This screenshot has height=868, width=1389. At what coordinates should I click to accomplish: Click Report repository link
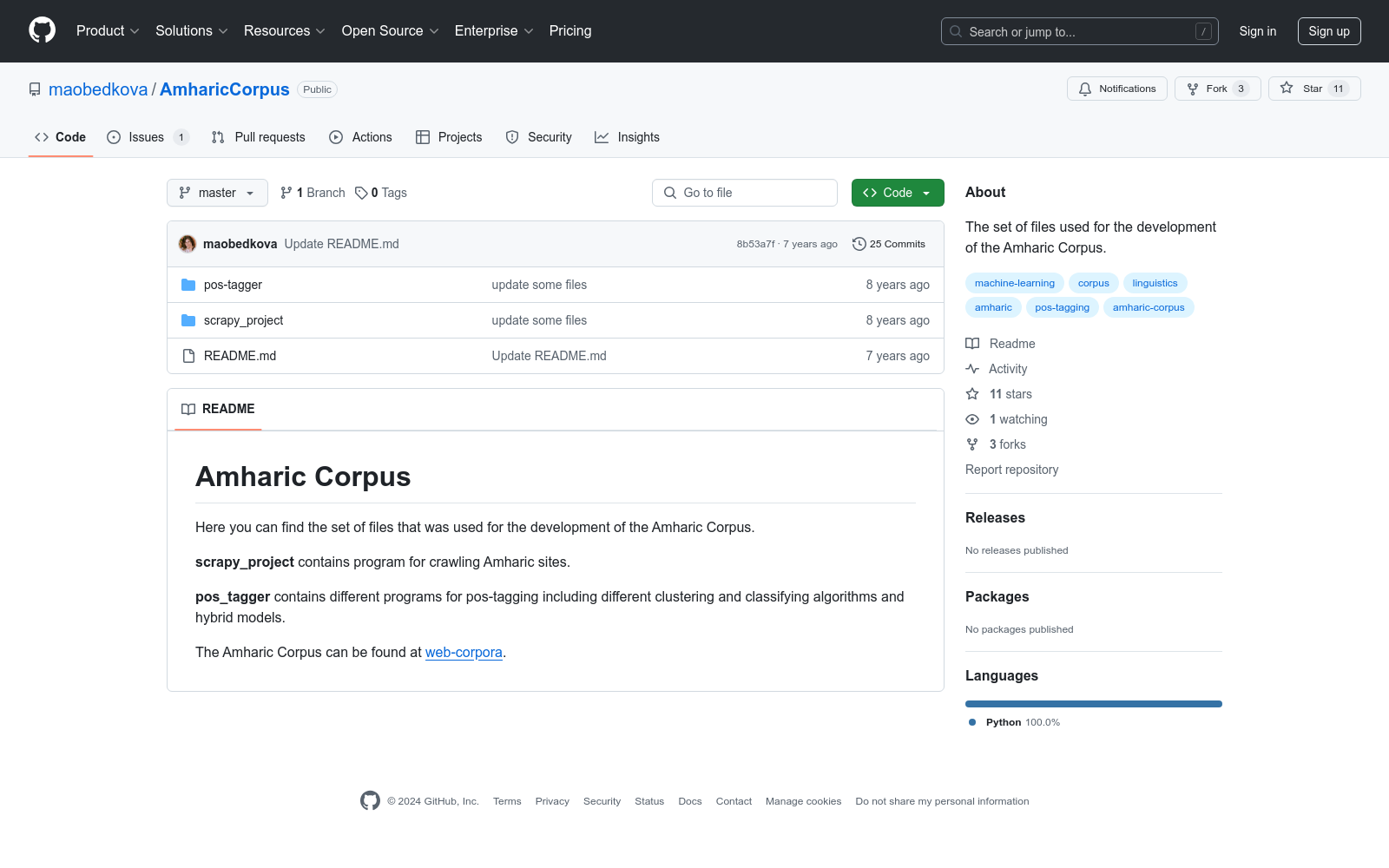tap(1012, 470)
